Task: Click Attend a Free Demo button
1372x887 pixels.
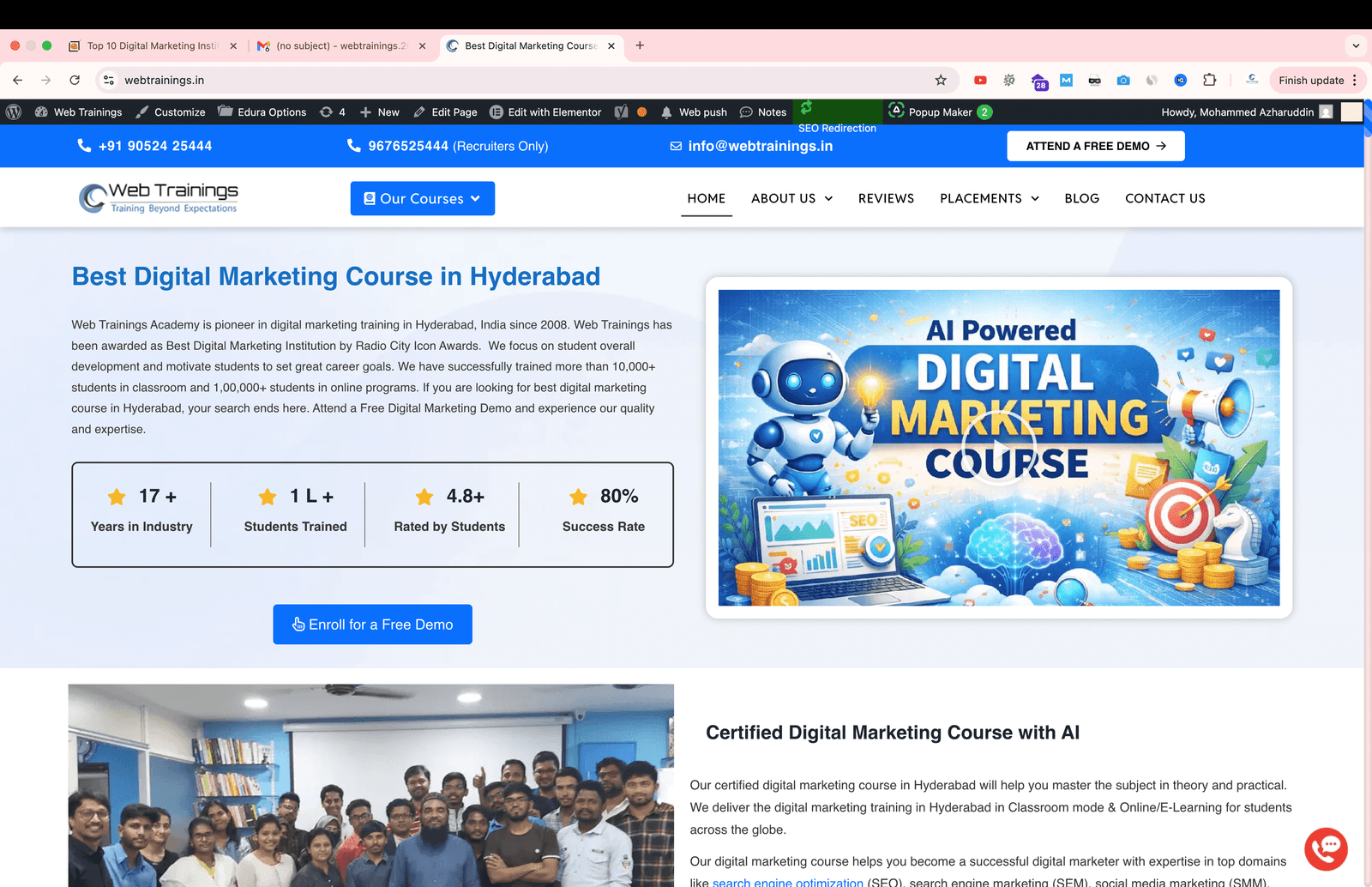Action: [x=1095, y=146]
